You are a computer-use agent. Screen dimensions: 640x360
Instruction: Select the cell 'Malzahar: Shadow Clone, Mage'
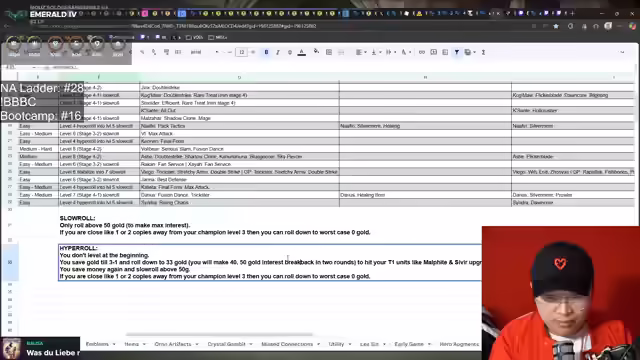point(239,118)
